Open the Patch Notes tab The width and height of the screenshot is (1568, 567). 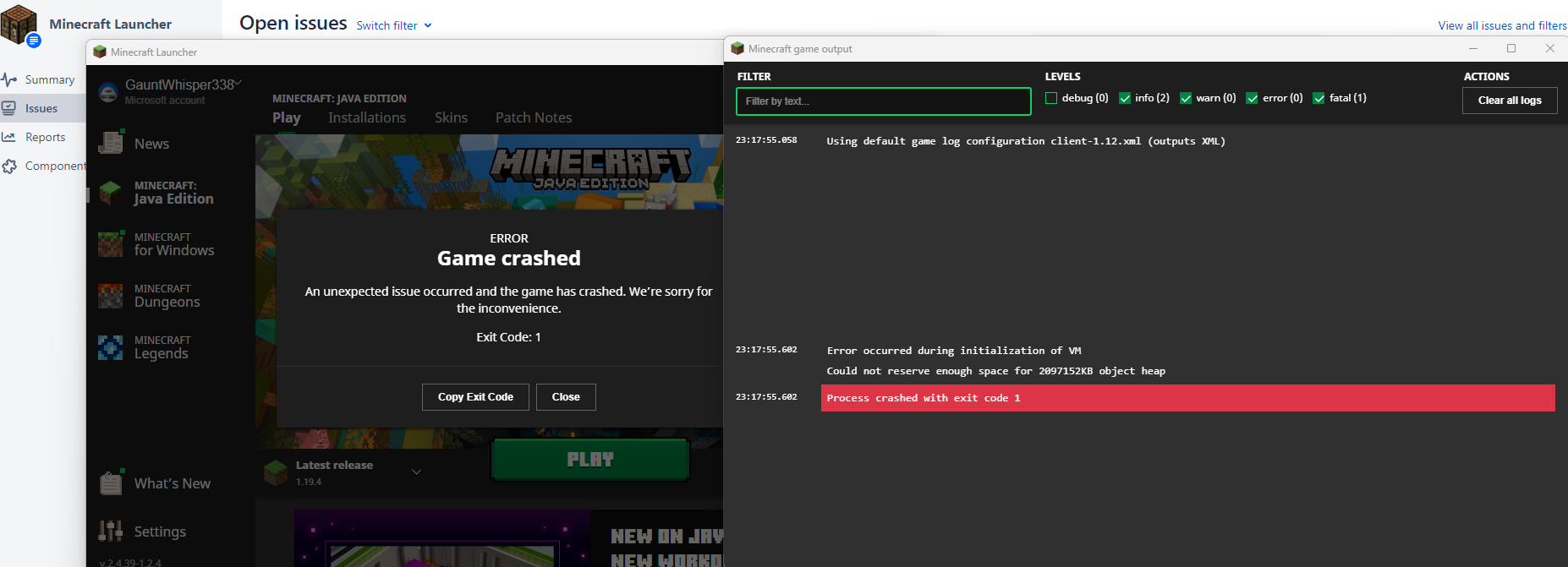(x=534, y=117)
